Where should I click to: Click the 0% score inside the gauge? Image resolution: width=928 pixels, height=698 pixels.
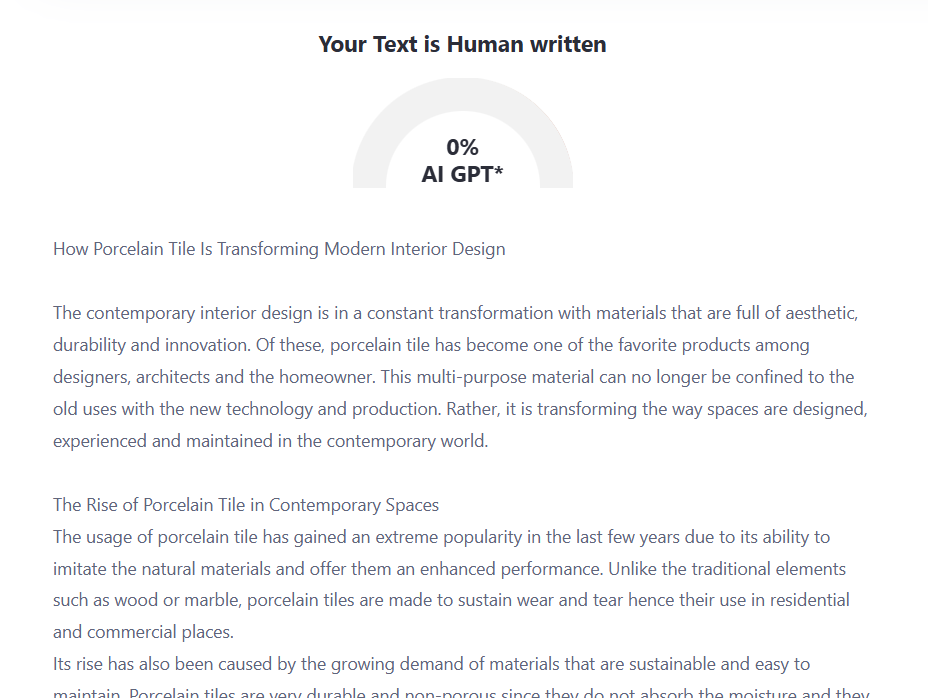tap(462, 147)
